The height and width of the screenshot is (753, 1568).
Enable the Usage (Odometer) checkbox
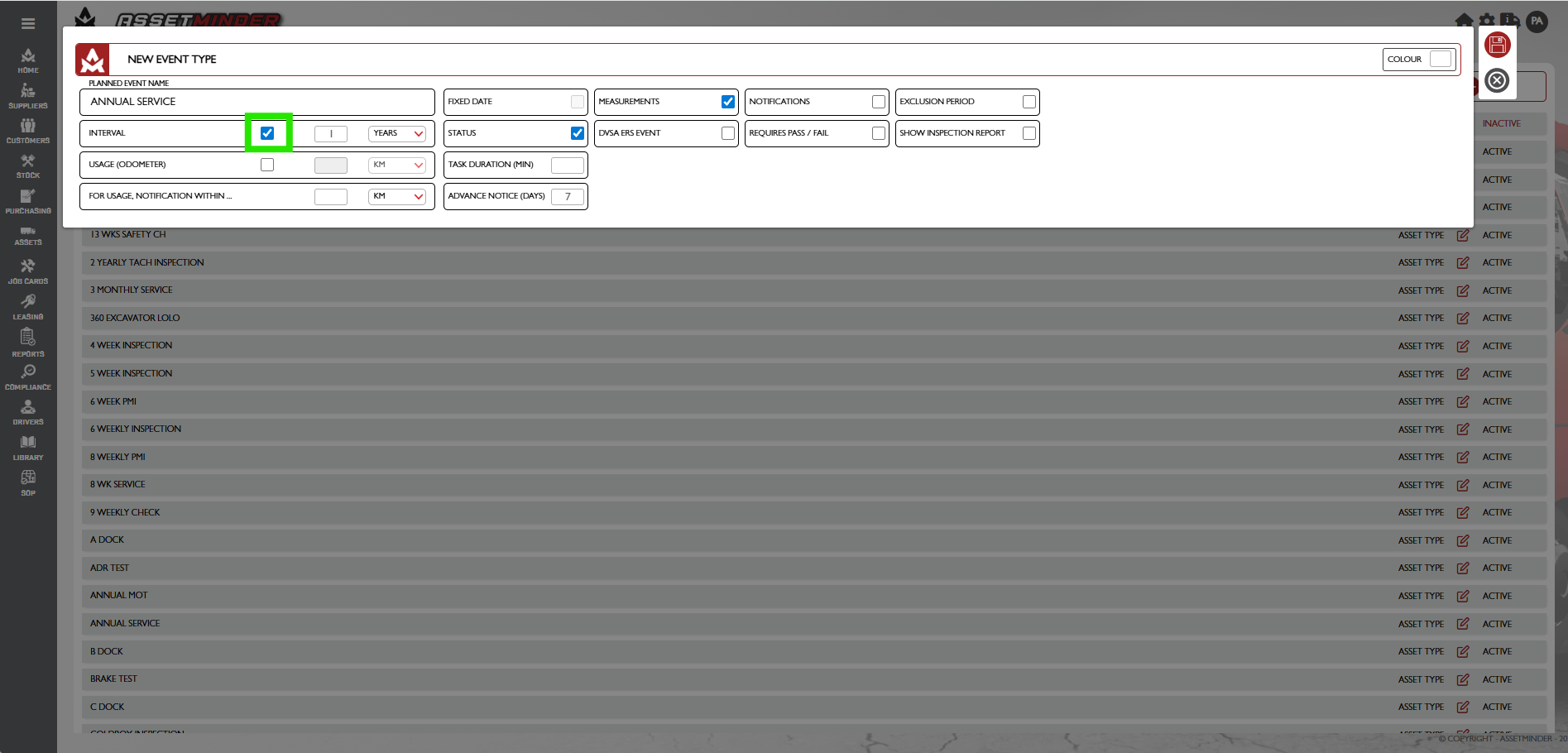coord(267,165)
